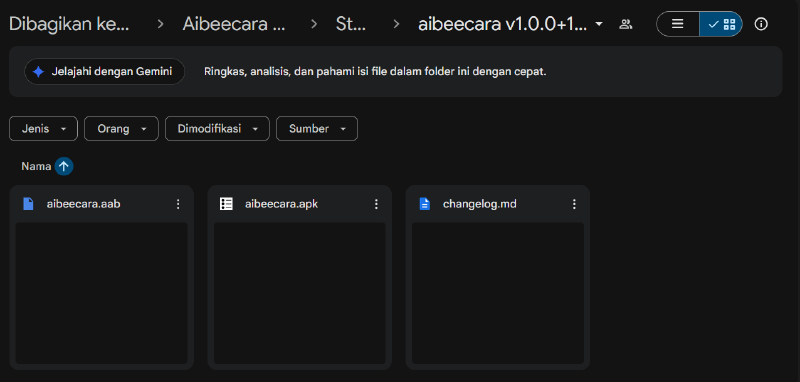Reverse sort direction arrow next to Nama

64,166
